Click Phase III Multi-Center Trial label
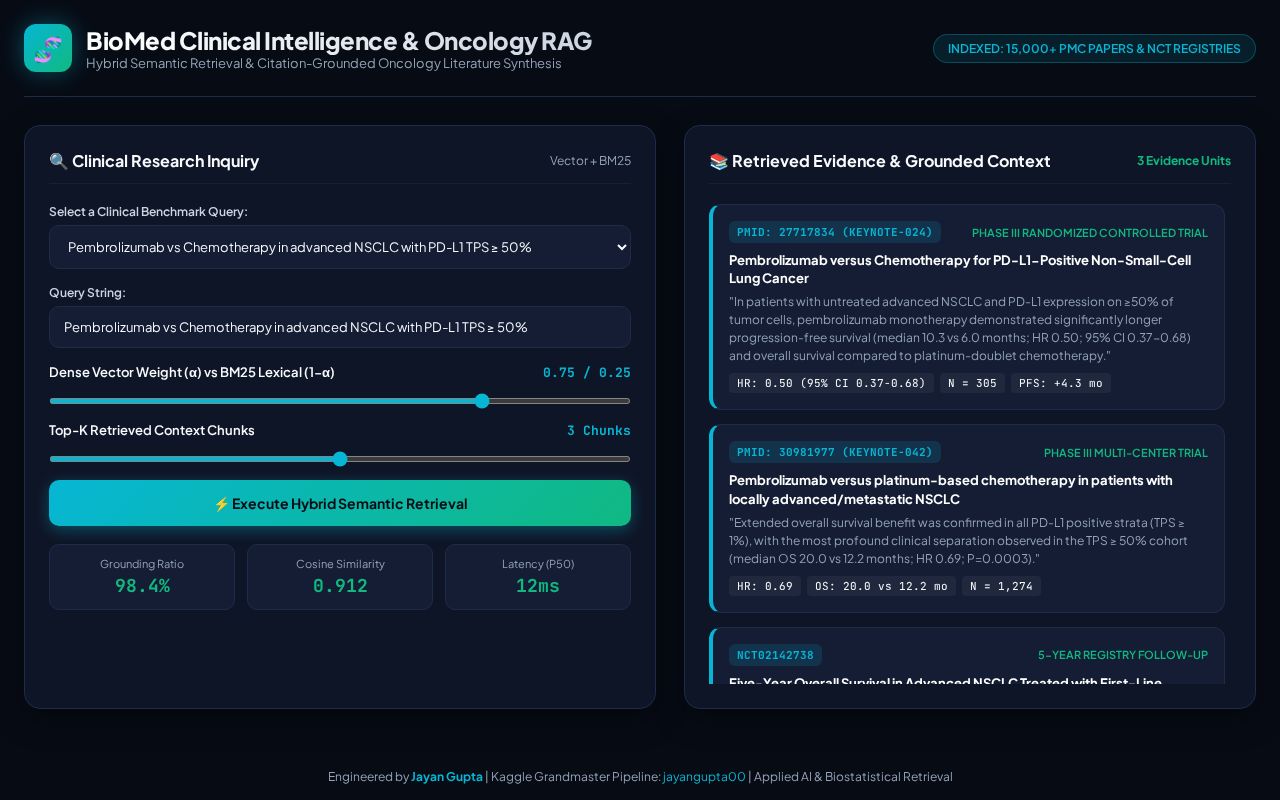Viewport: 1280px width, 800px height. tap(1126, 453)
